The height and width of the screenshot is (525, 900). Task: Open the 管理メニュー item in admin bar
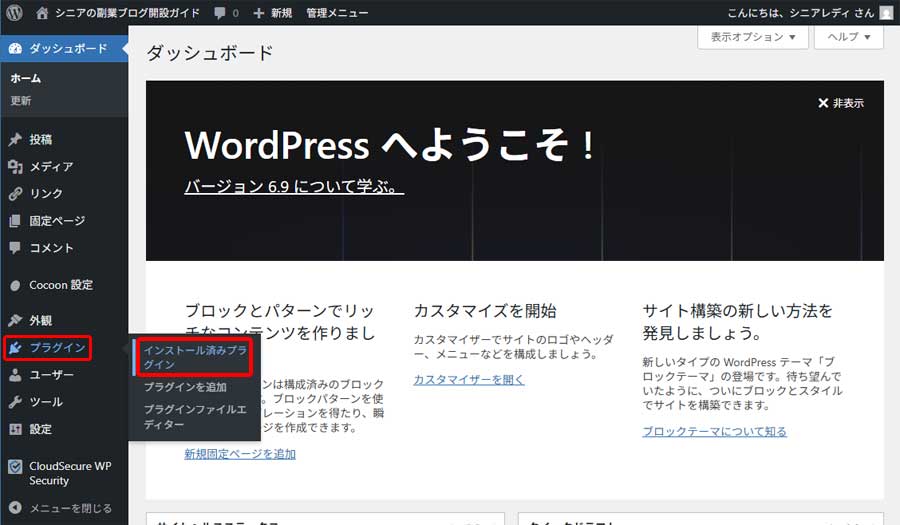pyautogui.click(x=337, y=13)
